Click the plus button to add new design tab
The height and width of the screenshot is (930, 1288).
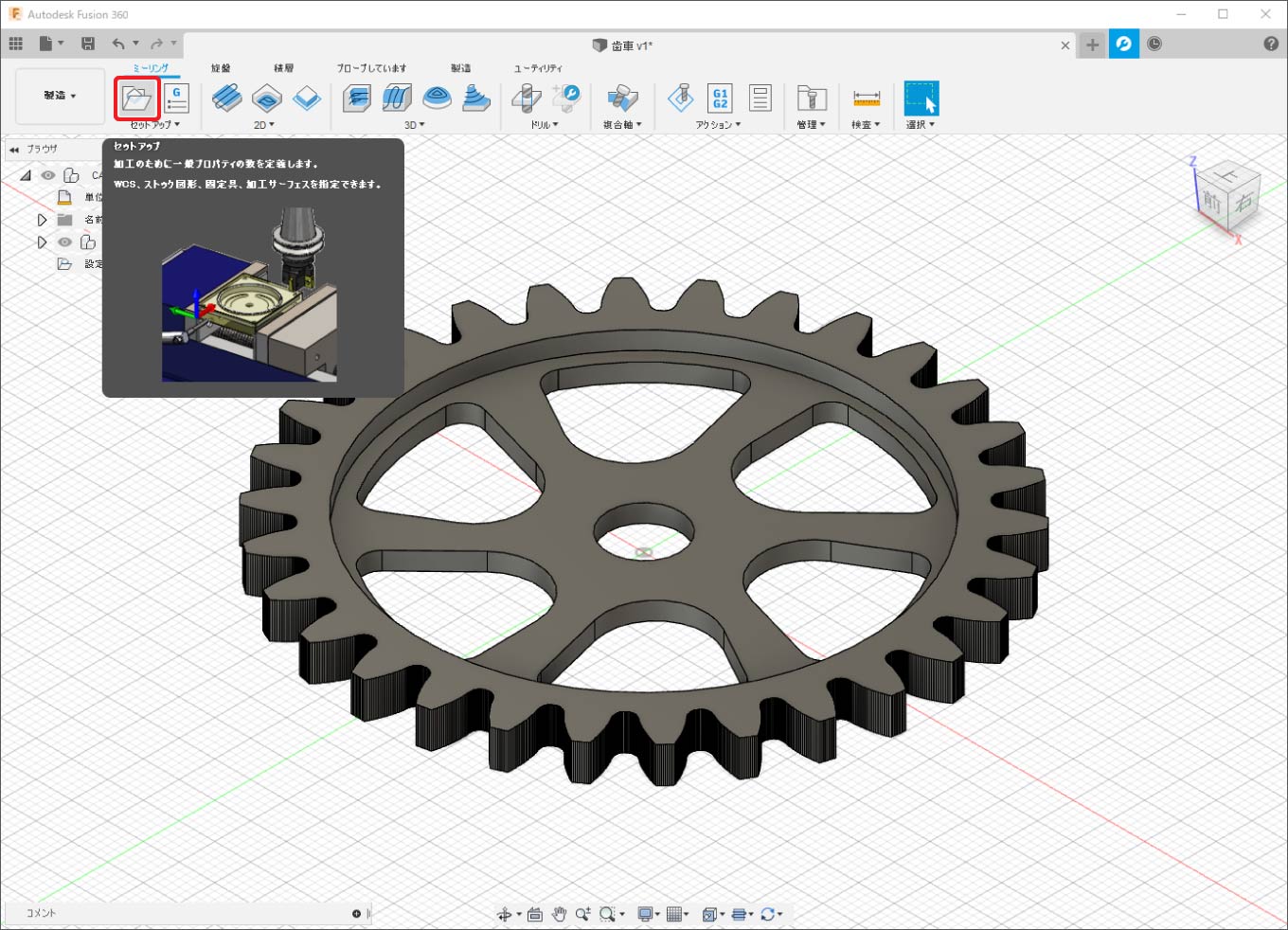[1092, 45]
